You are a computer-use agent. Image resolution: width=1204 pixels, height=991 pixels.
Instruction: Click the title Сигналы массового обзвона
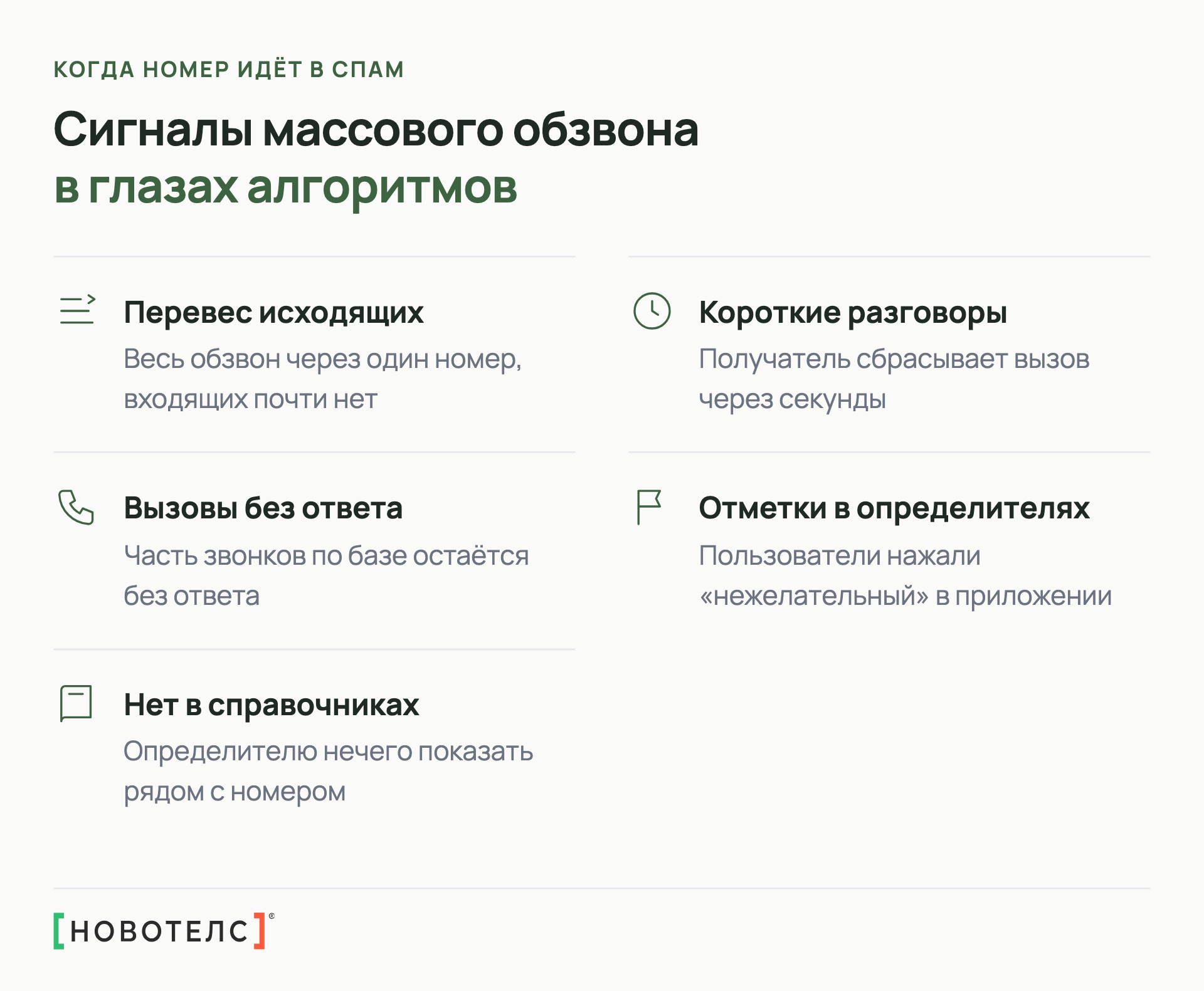[x=376, y=130]
